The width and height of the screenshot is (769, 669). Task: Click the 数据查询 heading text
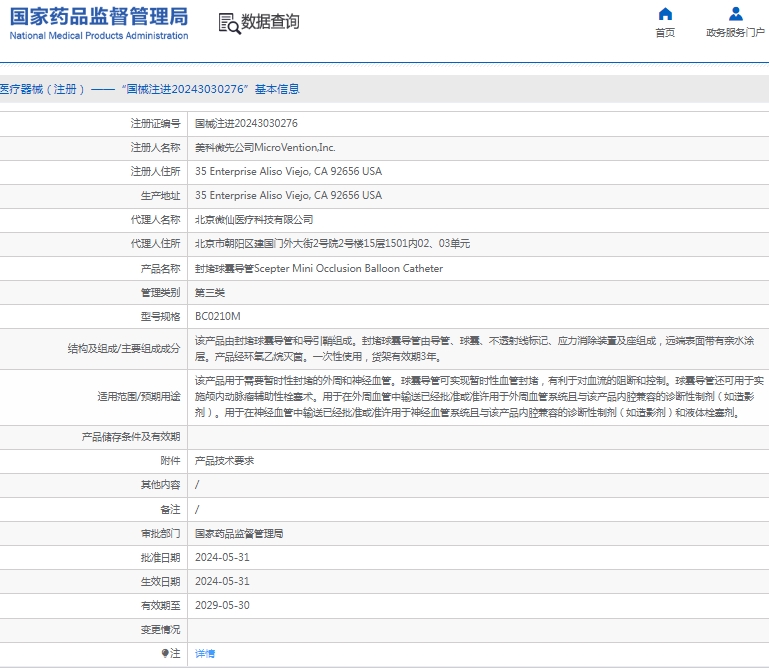click(x=270, y=22)
